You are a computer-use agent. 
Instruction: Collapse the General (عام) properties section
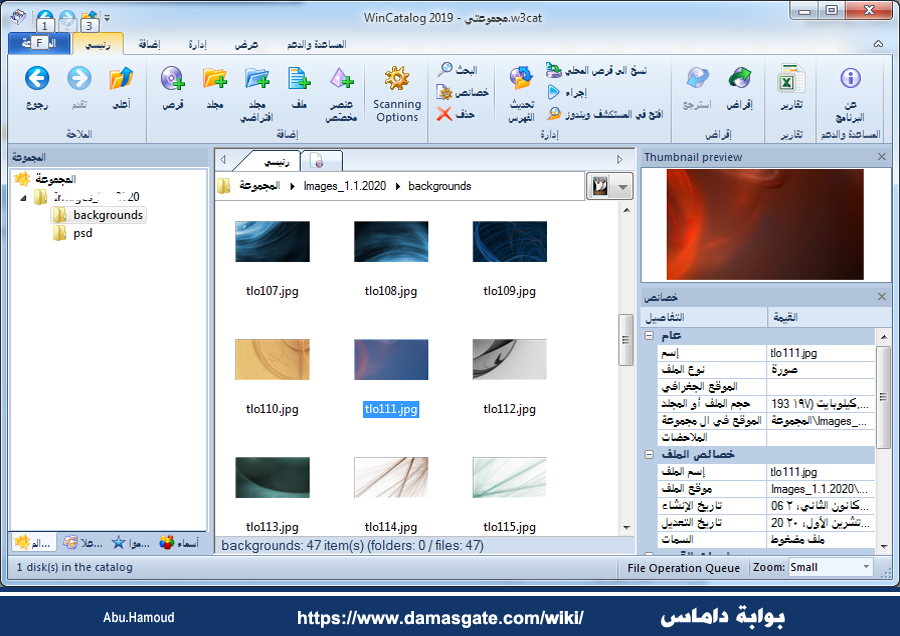coord(649,335)
